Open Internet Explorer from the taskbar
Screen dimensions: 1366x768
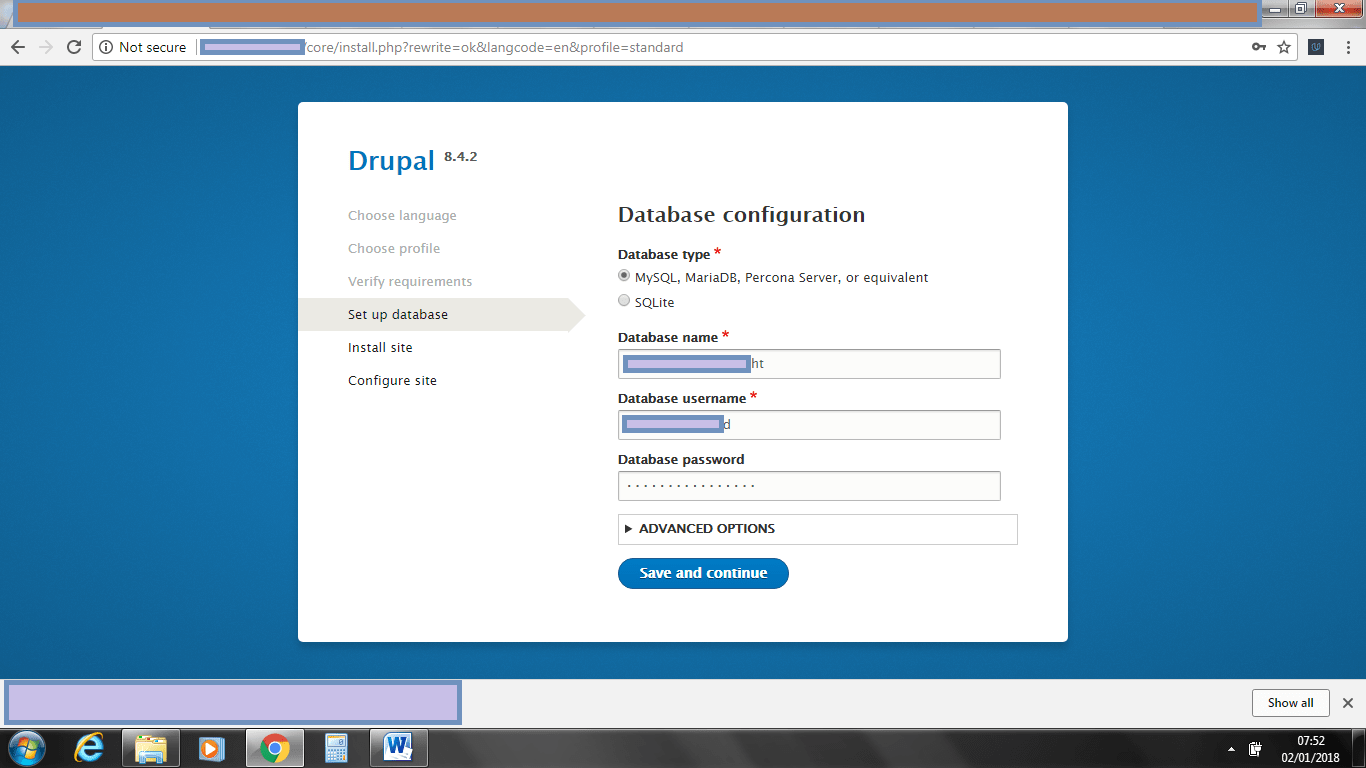click(x=90, y=747)
